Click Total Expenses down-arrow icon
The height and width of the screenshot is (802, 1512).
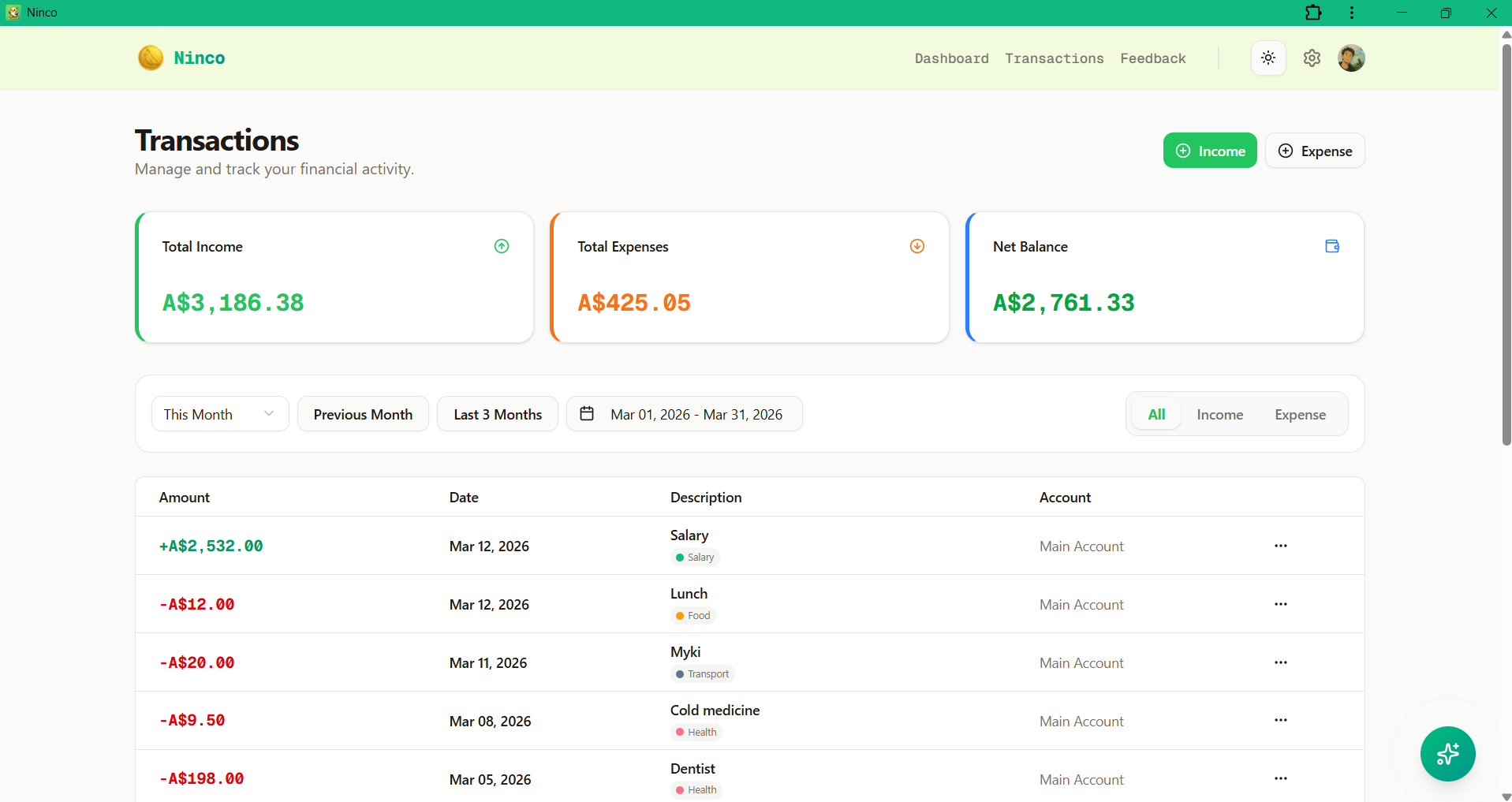(917, 246)
